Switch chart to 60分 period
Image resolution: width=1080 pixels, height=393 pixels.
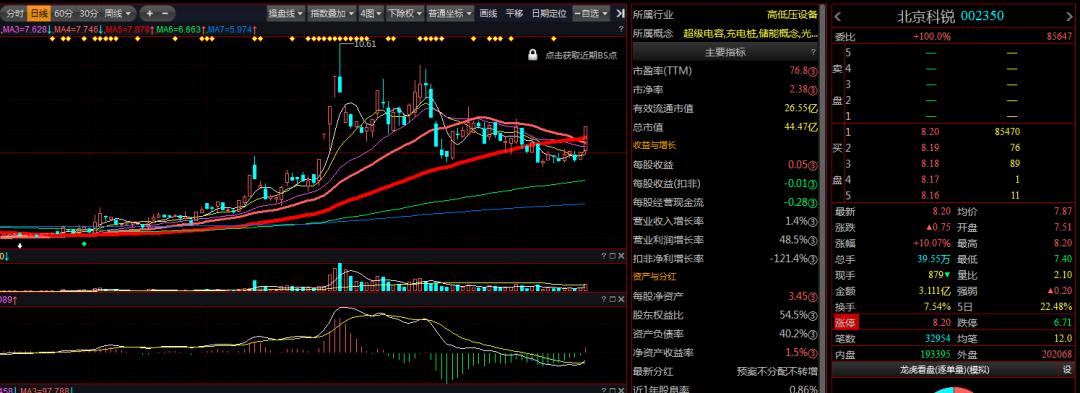[x=63, y=13]
